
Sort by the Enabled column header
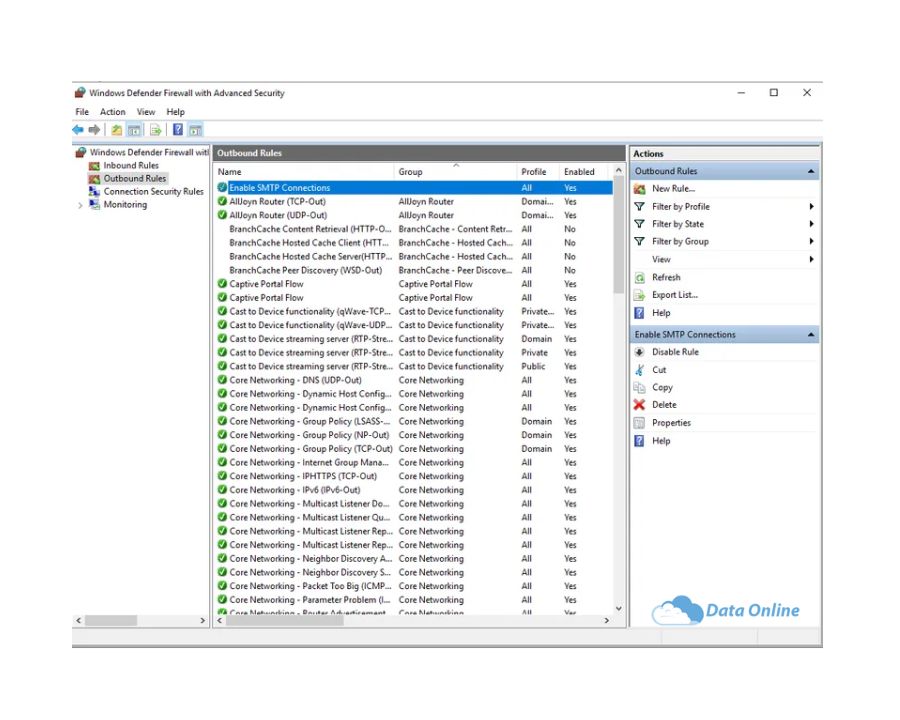pyautogui.click(x=585, y=172)
